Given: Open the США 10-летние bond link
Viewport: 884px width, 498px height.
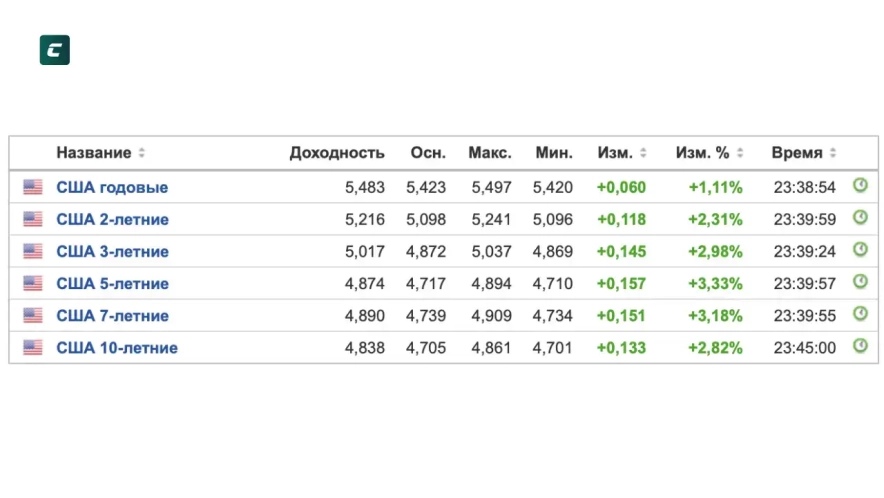Looking at the screenshot, I should (117, 347).
